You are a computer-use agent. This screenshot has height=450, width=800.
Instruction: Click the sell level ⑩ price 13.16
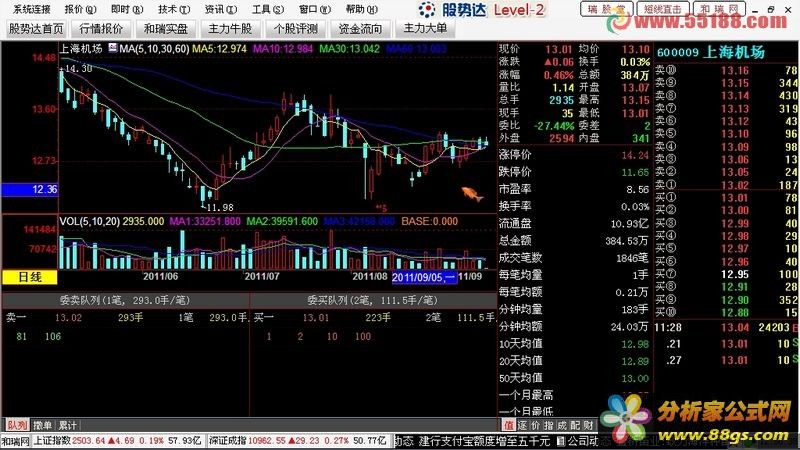[734, 70]
